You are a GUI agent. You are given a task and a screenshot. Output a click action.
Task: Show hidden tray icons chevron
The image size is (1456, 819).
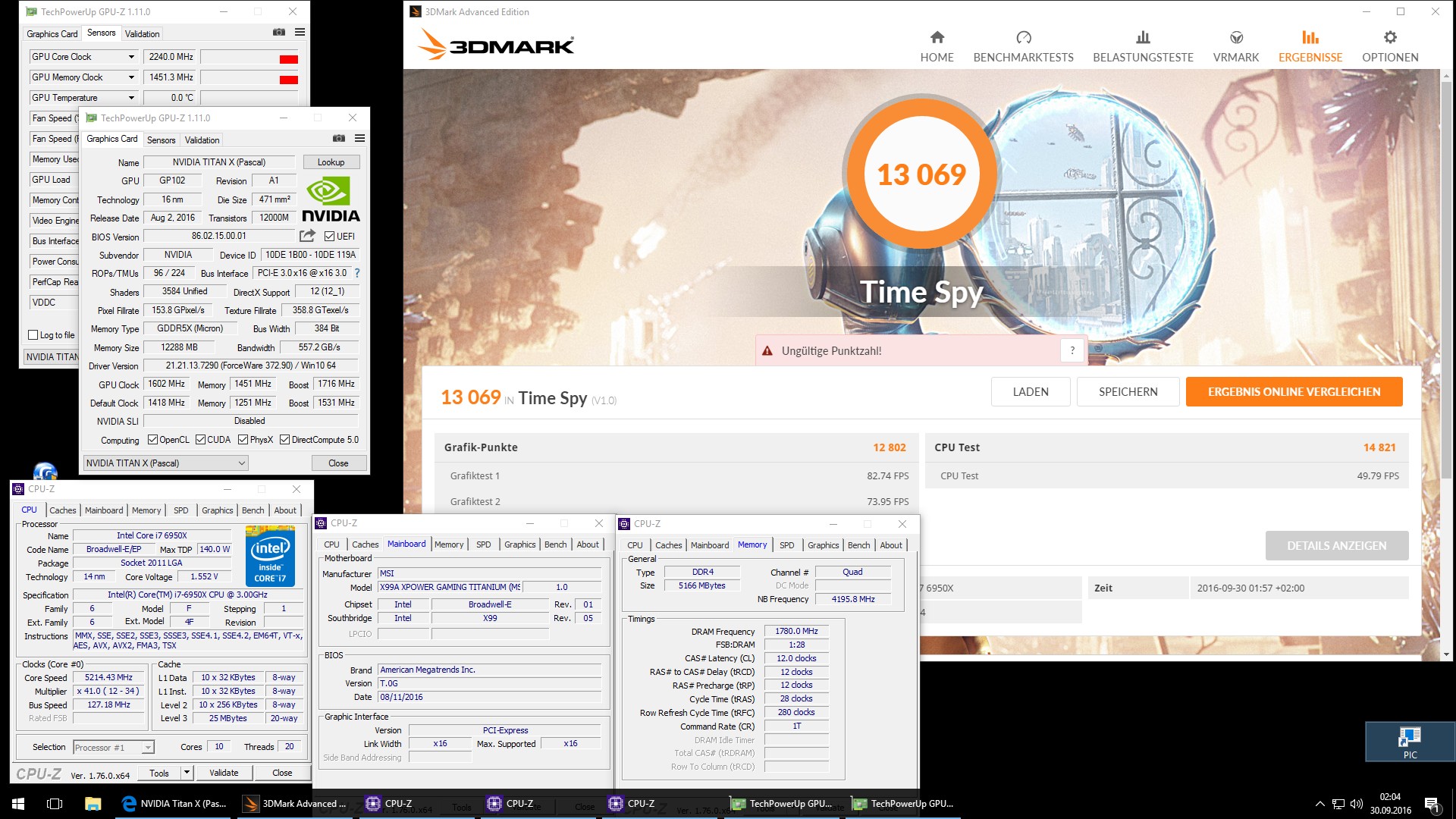(1319, 804)
